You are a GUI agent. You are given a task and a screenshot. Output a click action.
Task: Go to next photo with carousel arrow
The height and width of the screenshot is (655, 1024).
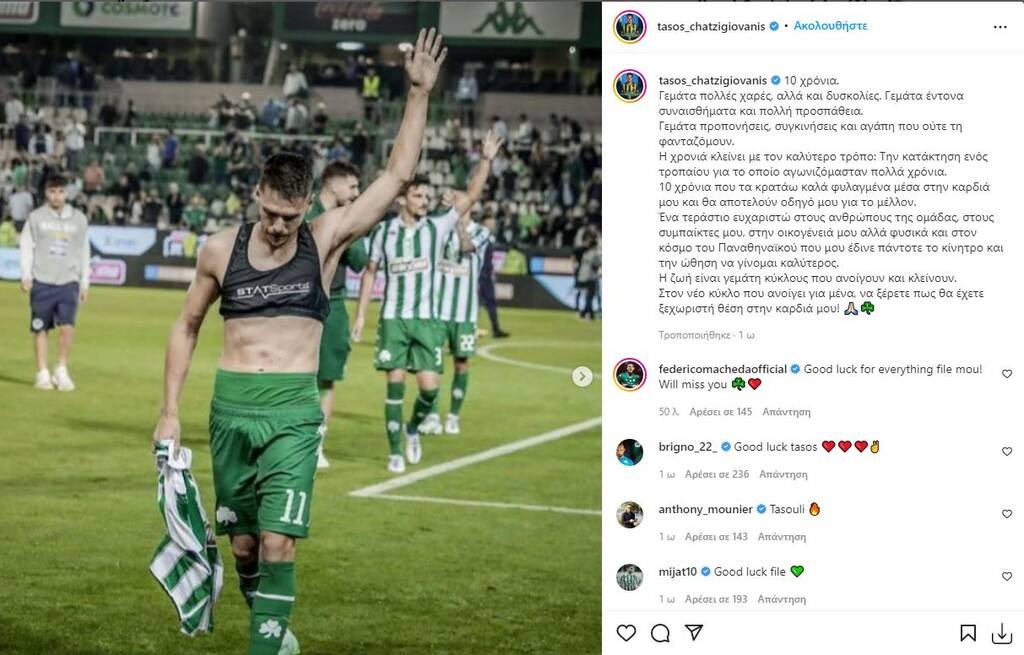click(x=582, y=376)
